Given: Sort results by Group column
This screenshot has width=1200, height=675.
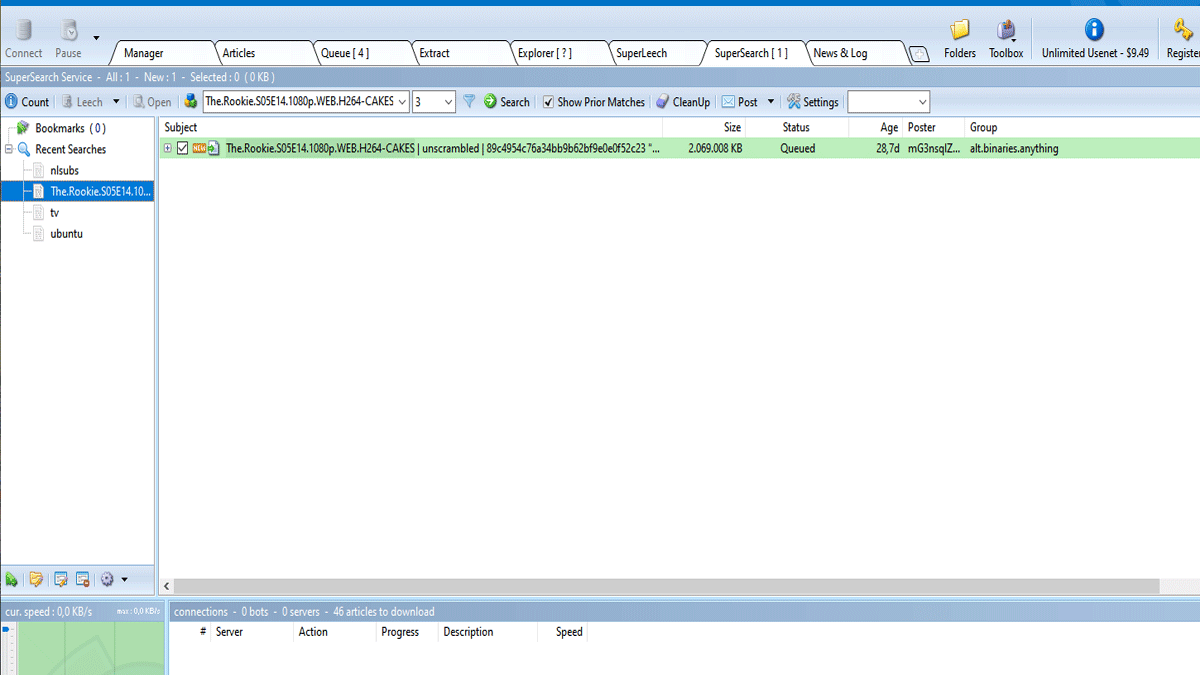Looking at the screenshot, I should click(1082, 128).
